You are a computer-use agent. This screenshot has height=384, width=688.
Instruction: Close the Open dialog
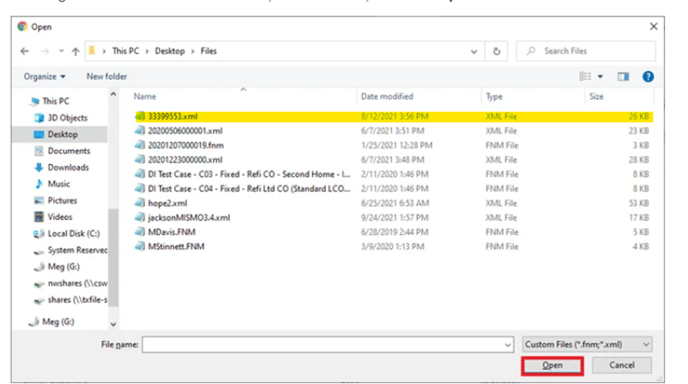click(653, 27)
